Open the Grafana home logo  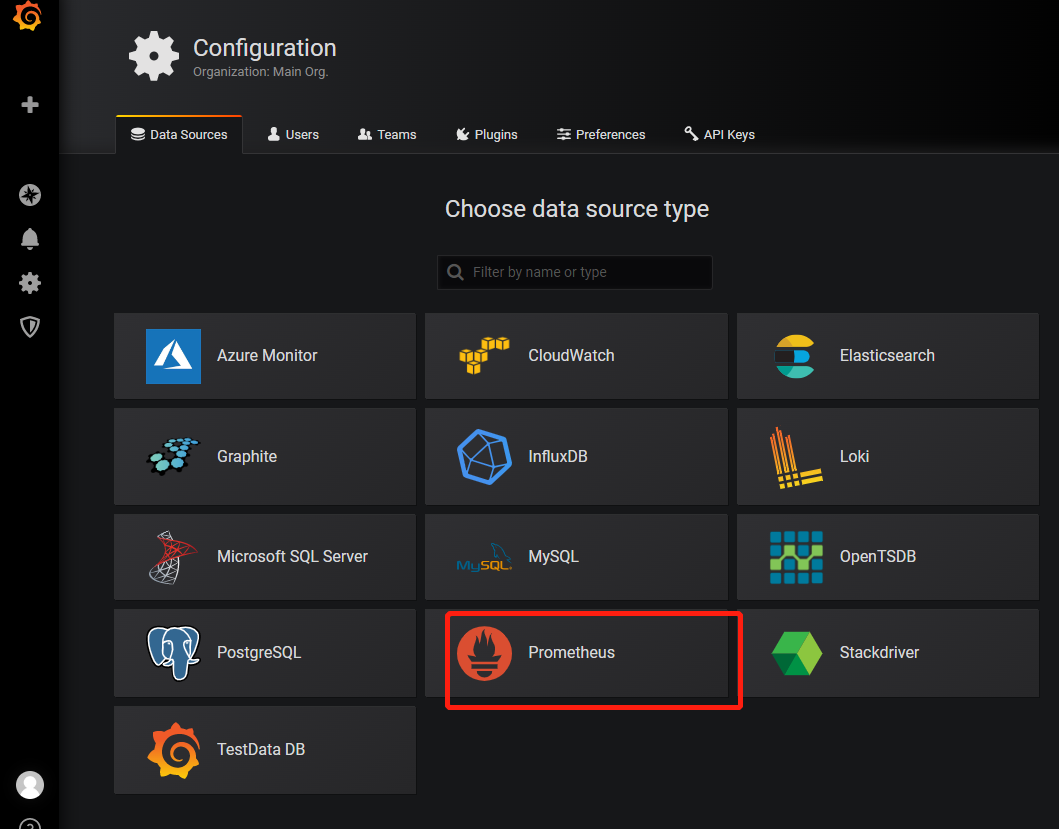click(x=28, y=16)
